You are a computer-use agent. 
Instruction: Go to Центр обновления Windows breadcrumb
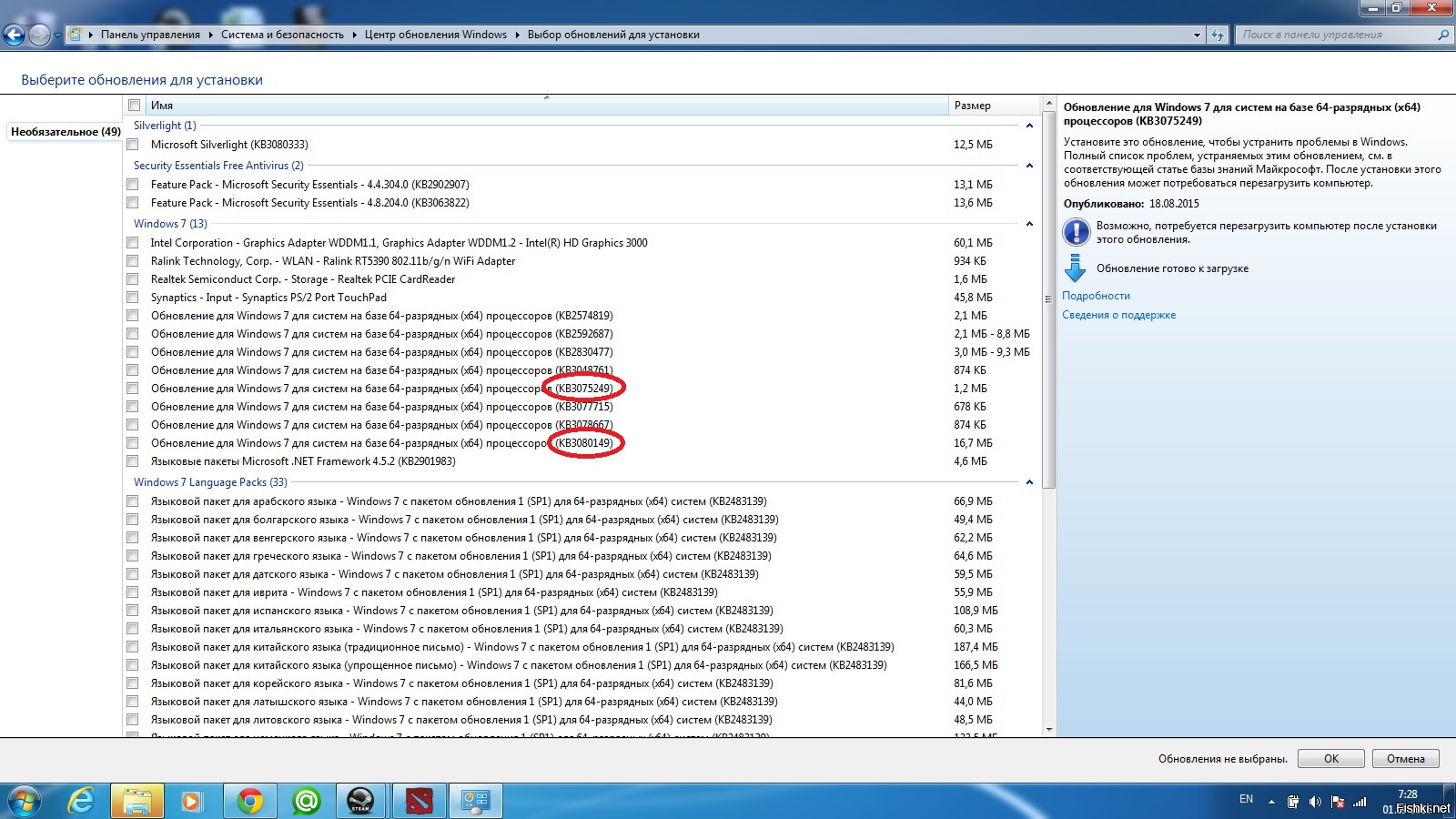click(x=436, y=35)
